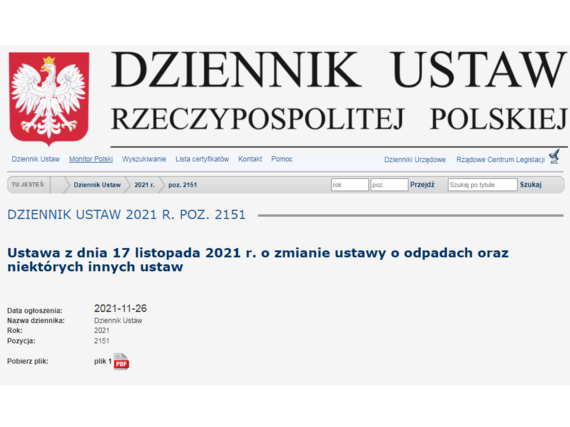
Task: Open the plik 1 file link
Action: coord(103,361)
